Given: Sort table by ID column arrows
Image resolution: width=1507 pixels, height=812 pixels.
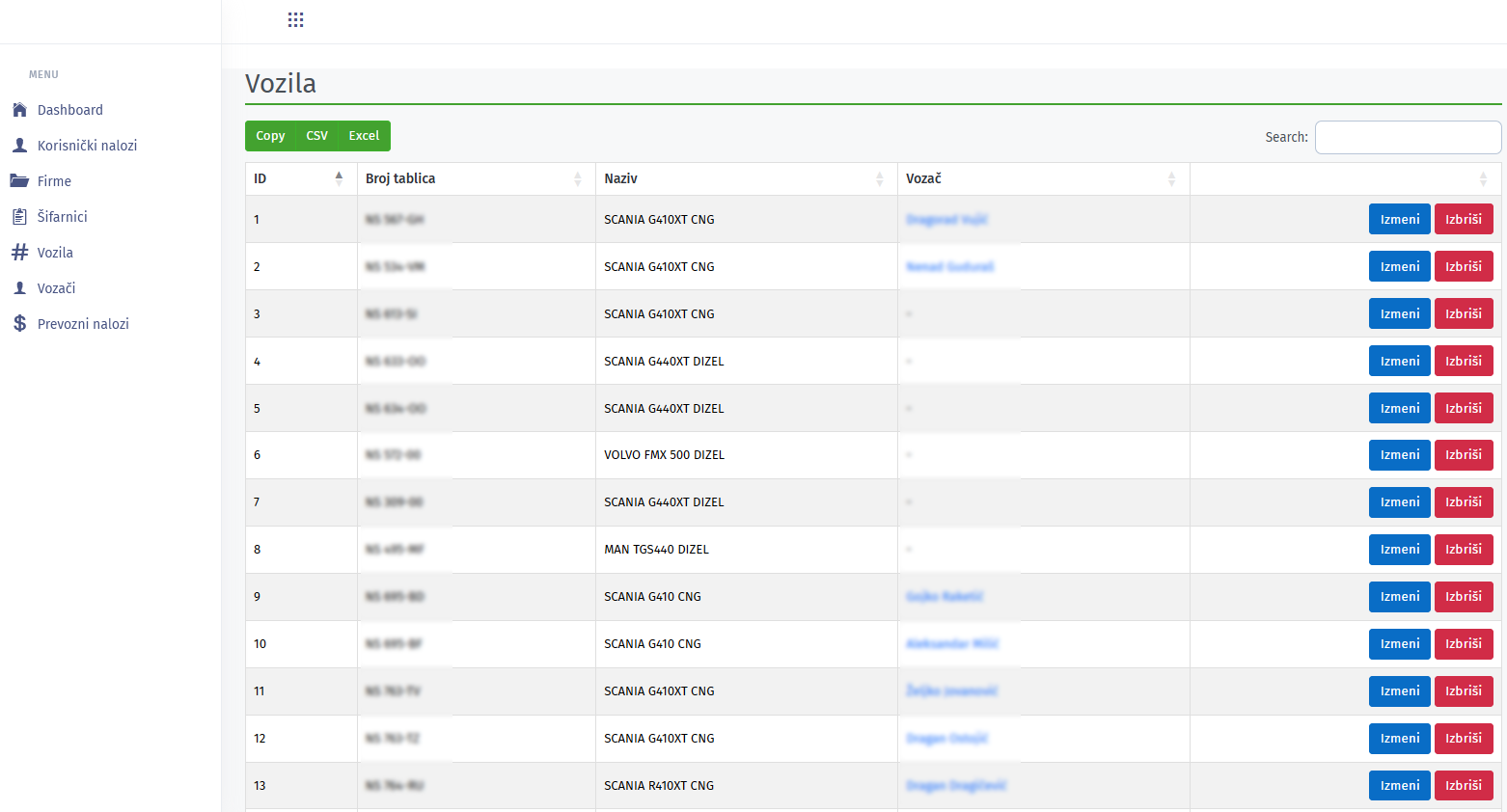Looking at the screenshot, I should (x=339, y=178).
